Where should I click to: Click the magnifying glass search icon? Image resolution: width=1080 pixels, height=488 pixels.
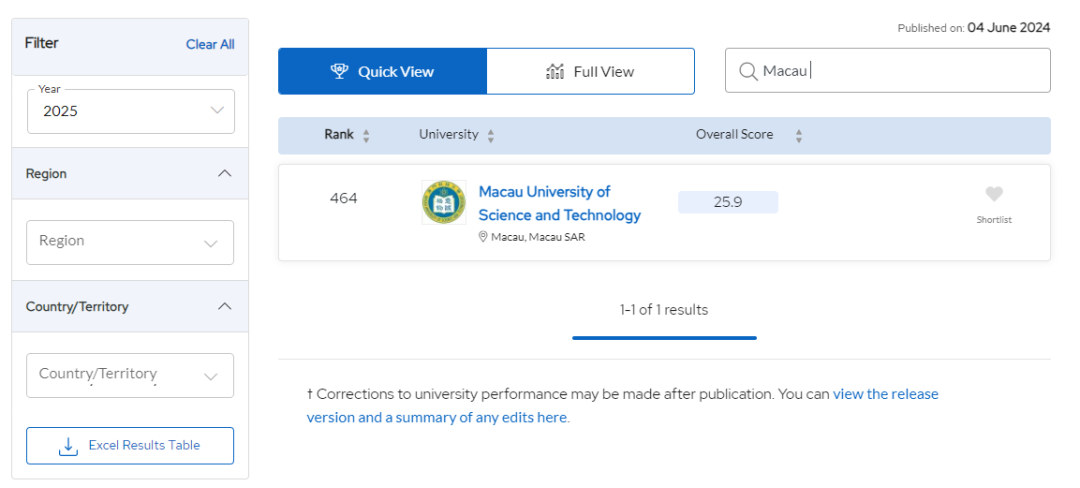coord(748,71)
